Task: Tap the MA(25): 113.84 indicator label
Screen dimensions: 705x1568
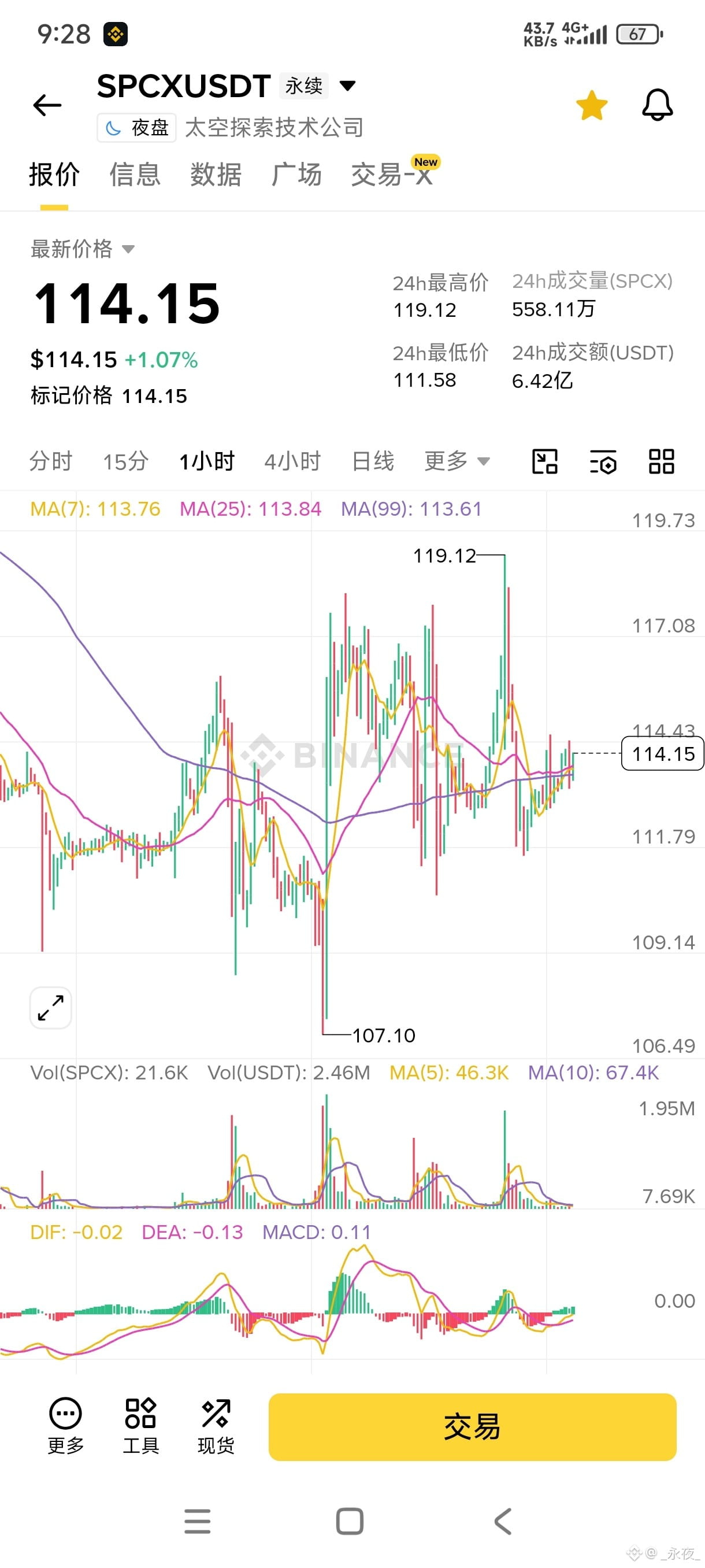Action: [251, 509]
